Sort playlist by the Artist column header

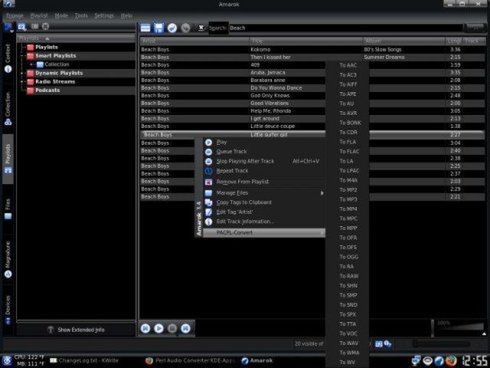pyautogui.click(x=195, y=41)
